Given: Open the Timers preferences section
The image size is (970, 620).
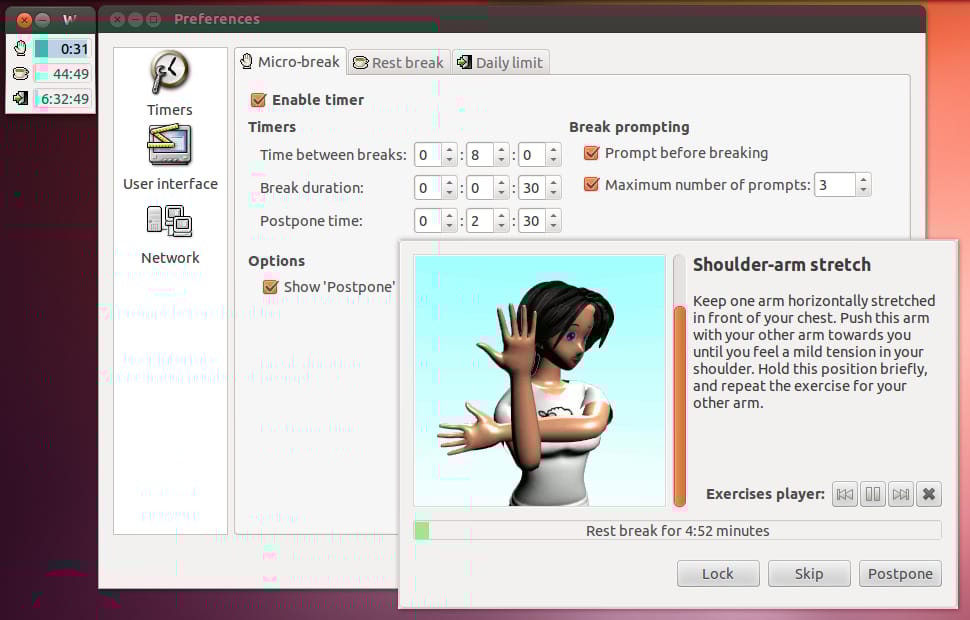Looking at the screenshot, I should click(x=170, y=83).
